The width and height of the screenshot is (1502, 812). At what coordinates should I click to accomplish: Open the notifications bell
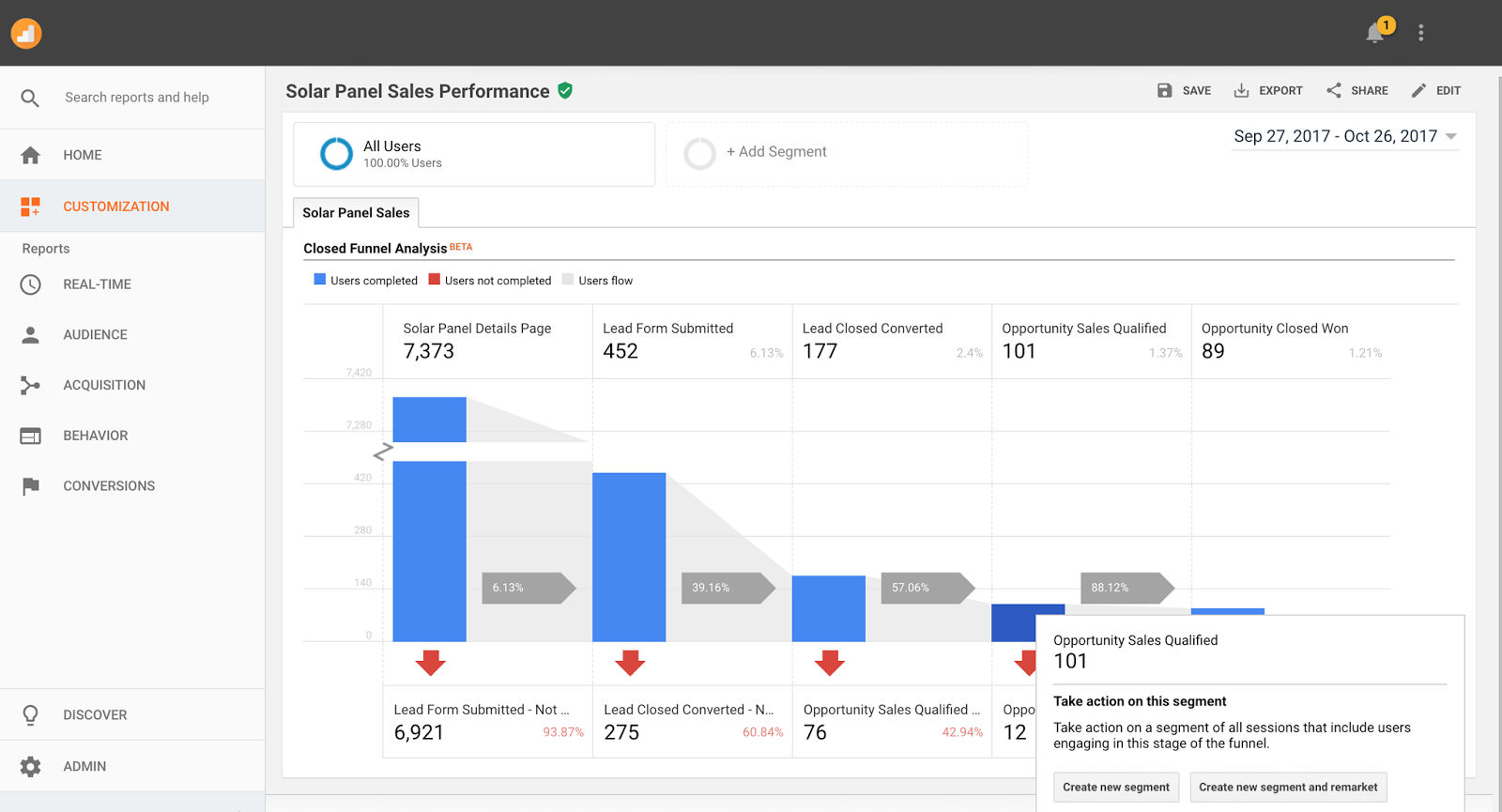coord(1375,33)
